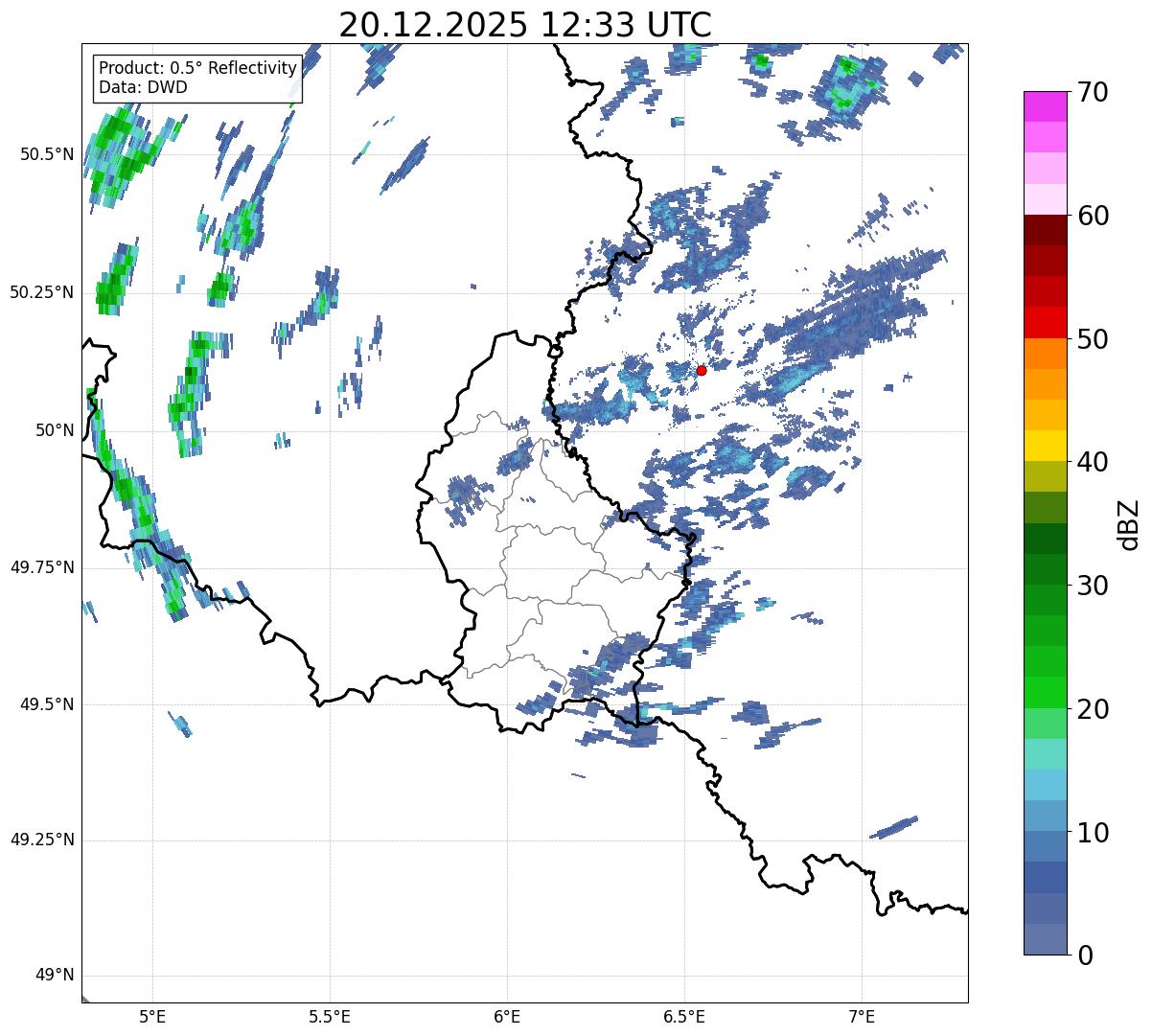Viewport: 1152px width, 1036px height.
Task: Click the 50°N latitude label
Action: click(x=54, y=430)
